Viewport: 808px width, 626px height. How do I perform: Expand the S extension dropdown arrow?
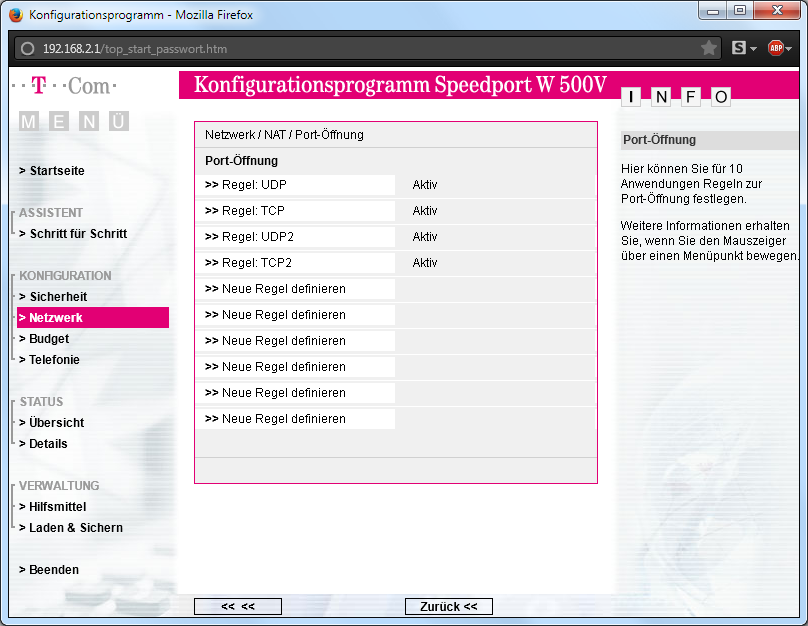(753, 49)
